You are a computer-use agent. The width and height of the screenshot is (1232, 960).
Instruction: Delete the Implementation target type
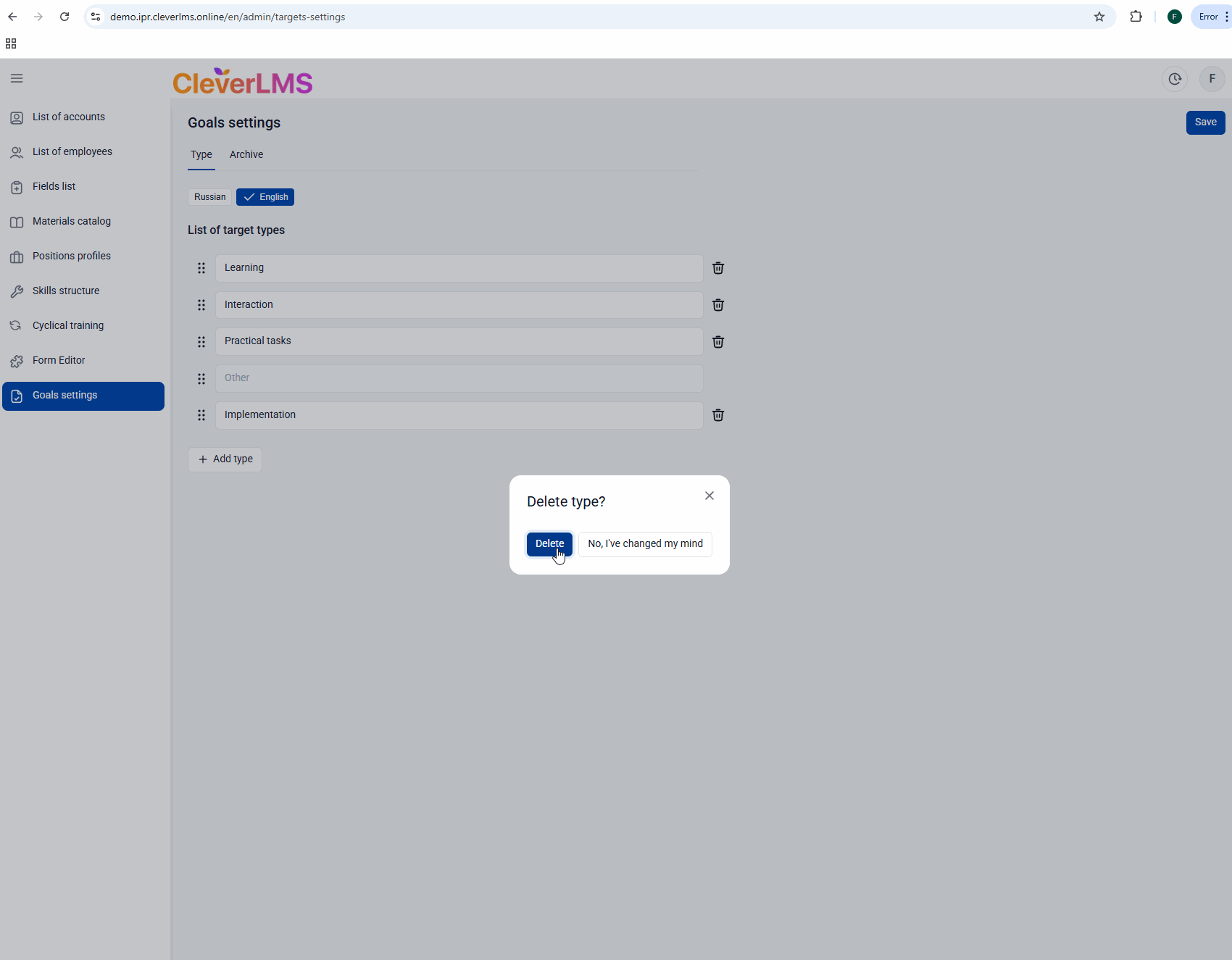tap(718, 415)
